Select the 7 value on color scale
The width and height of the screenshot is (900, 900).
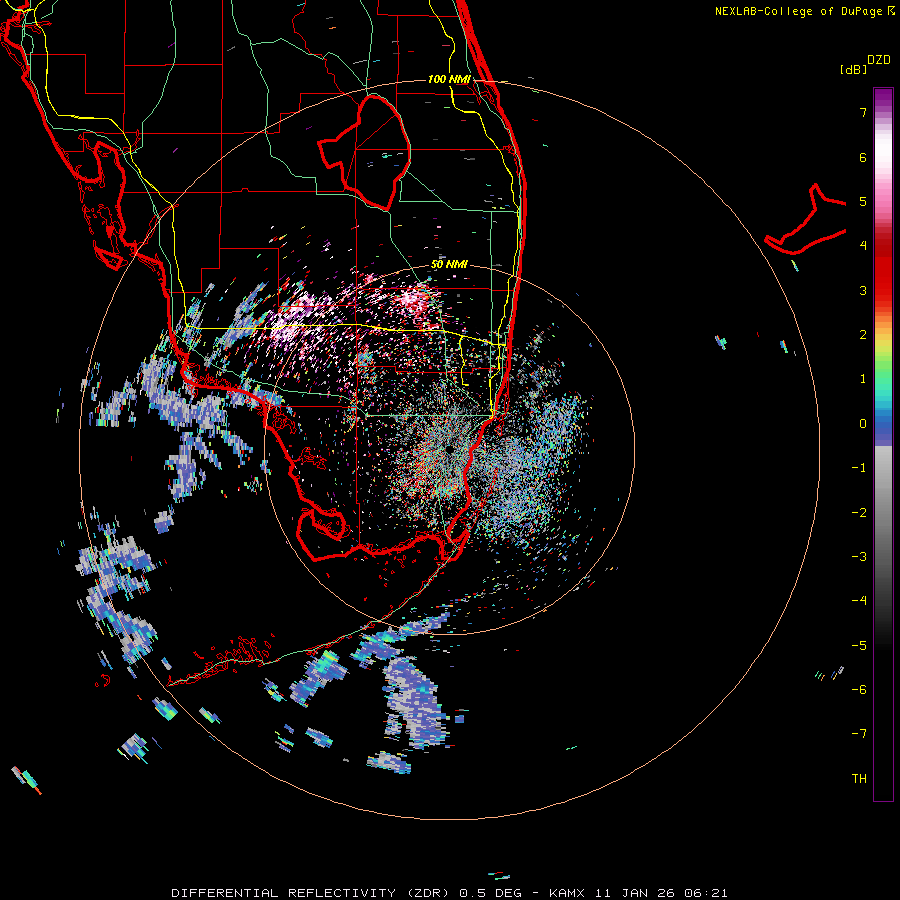tap(863, 112)
